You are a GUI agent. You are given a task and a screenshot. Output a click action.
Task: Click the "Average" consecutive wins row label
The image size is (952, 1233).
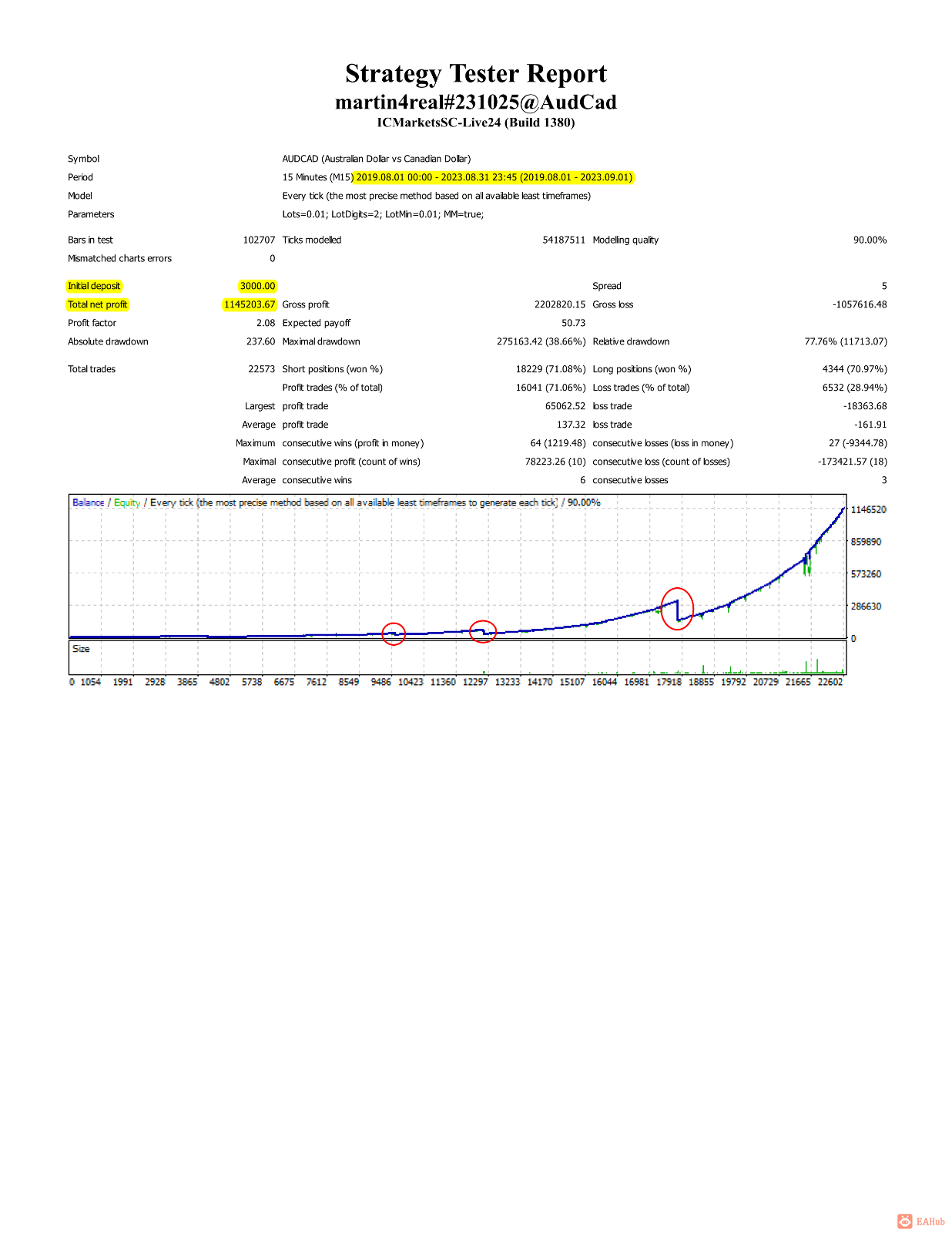tap(259, 480)
